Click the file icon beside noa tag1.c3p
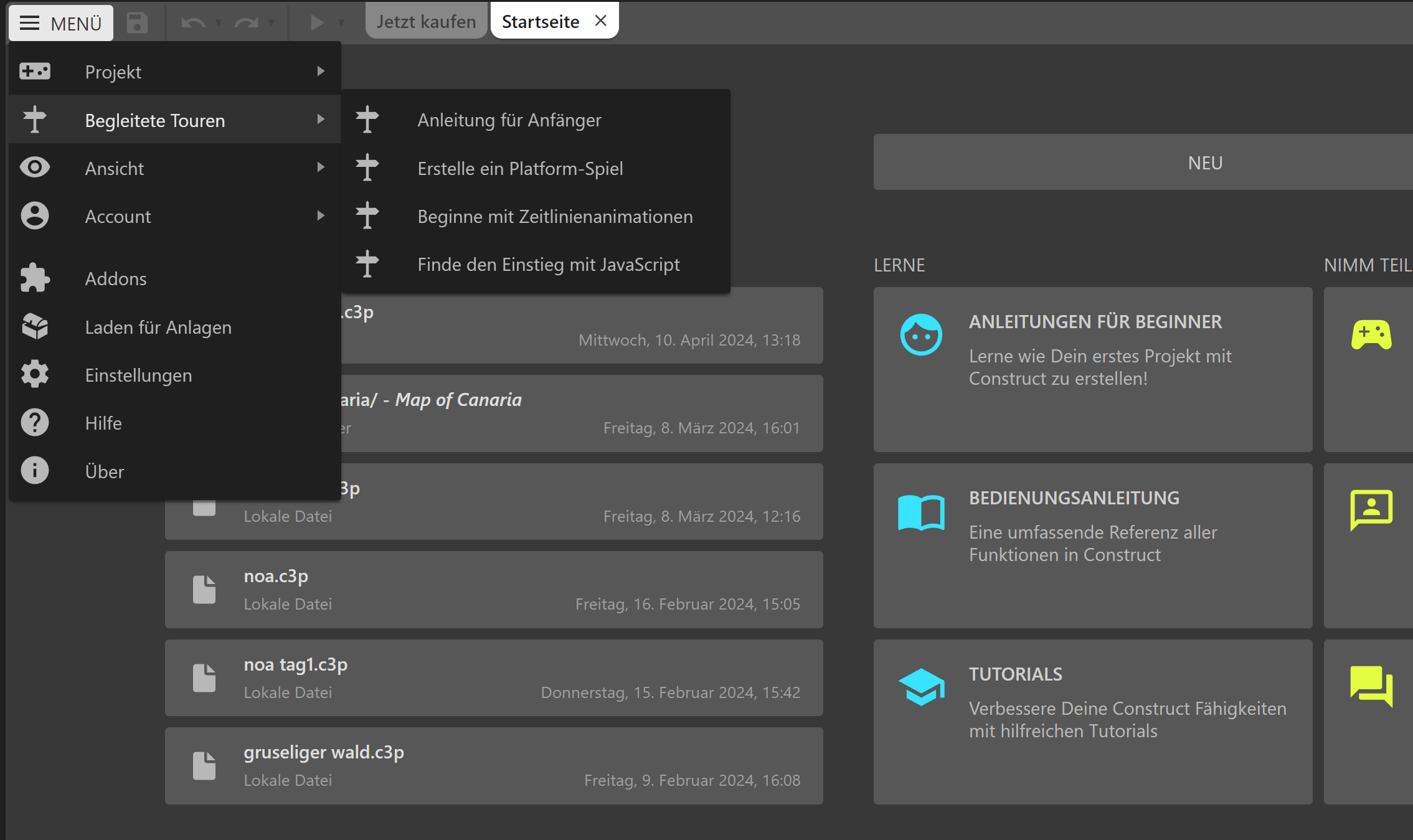Screen dimensions: 1413x840 (x=204, y=677)
